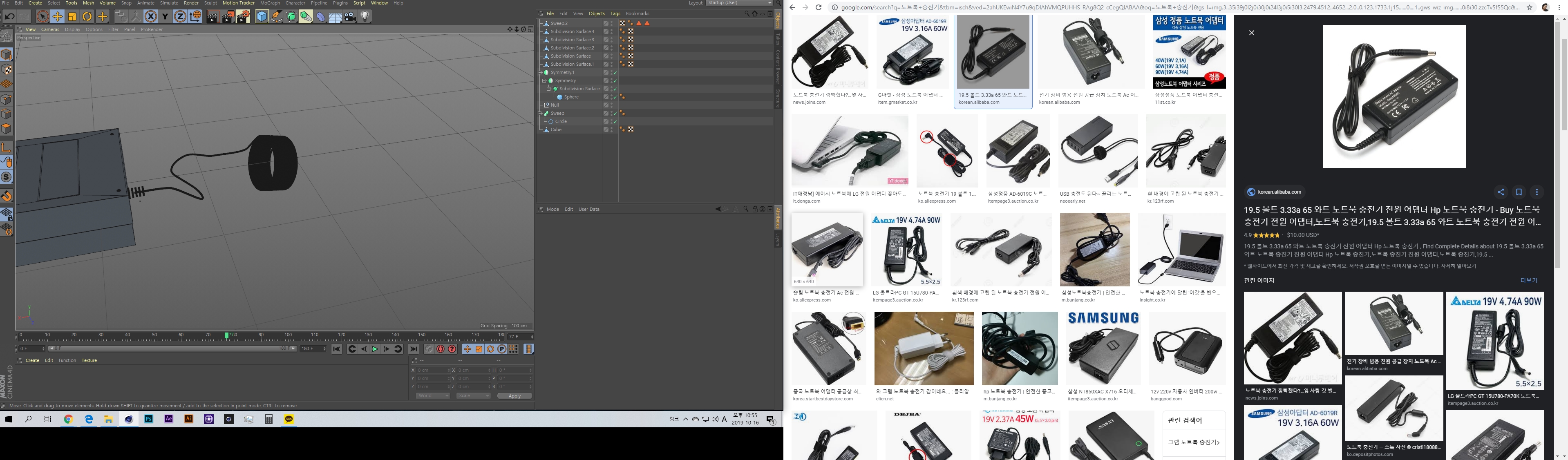This screenshot has width=1568, height=460.
Task: Open Edit Render Settings gear icon
Action: click(x=243, y=16)
